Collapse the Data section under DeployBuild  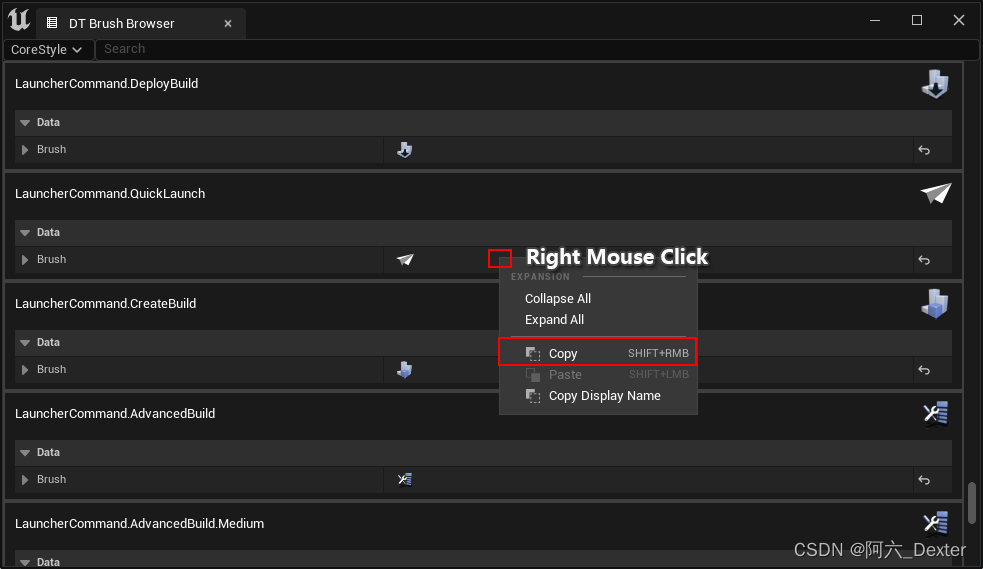[x=25, y=123]
